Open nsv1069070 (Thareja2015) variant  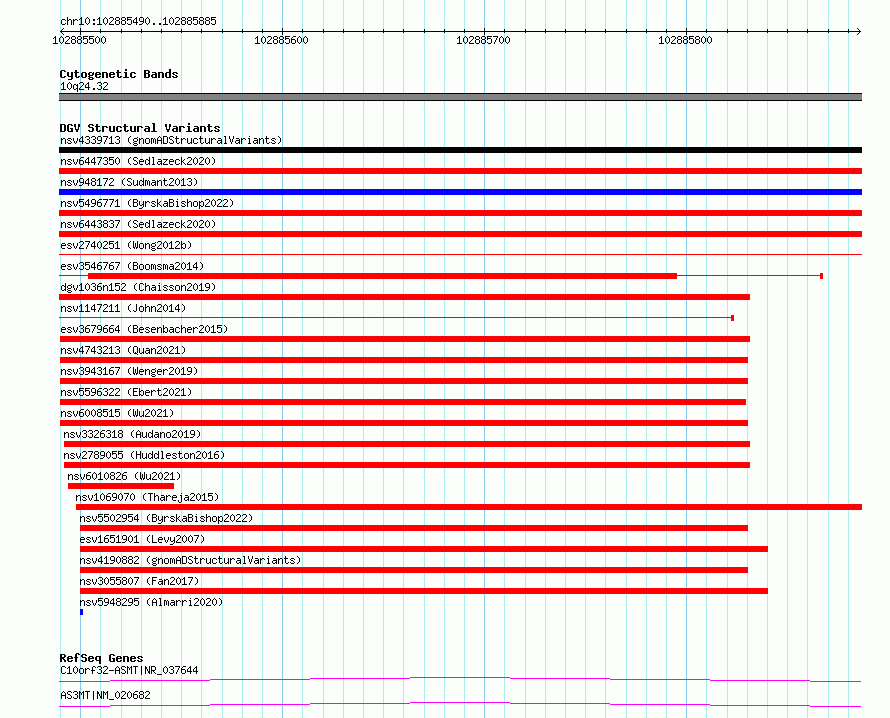(x=147, y=497)
